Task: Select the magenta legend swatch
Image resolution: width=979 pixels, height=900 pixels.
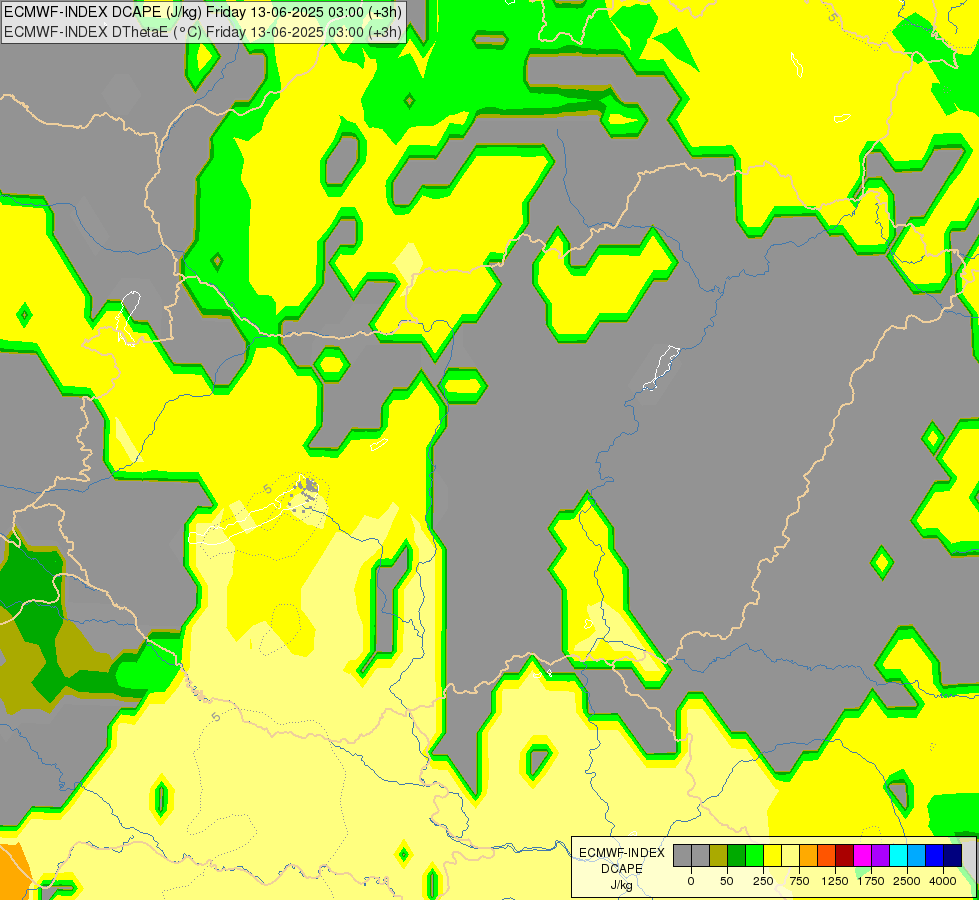Action: coord(862,855)
